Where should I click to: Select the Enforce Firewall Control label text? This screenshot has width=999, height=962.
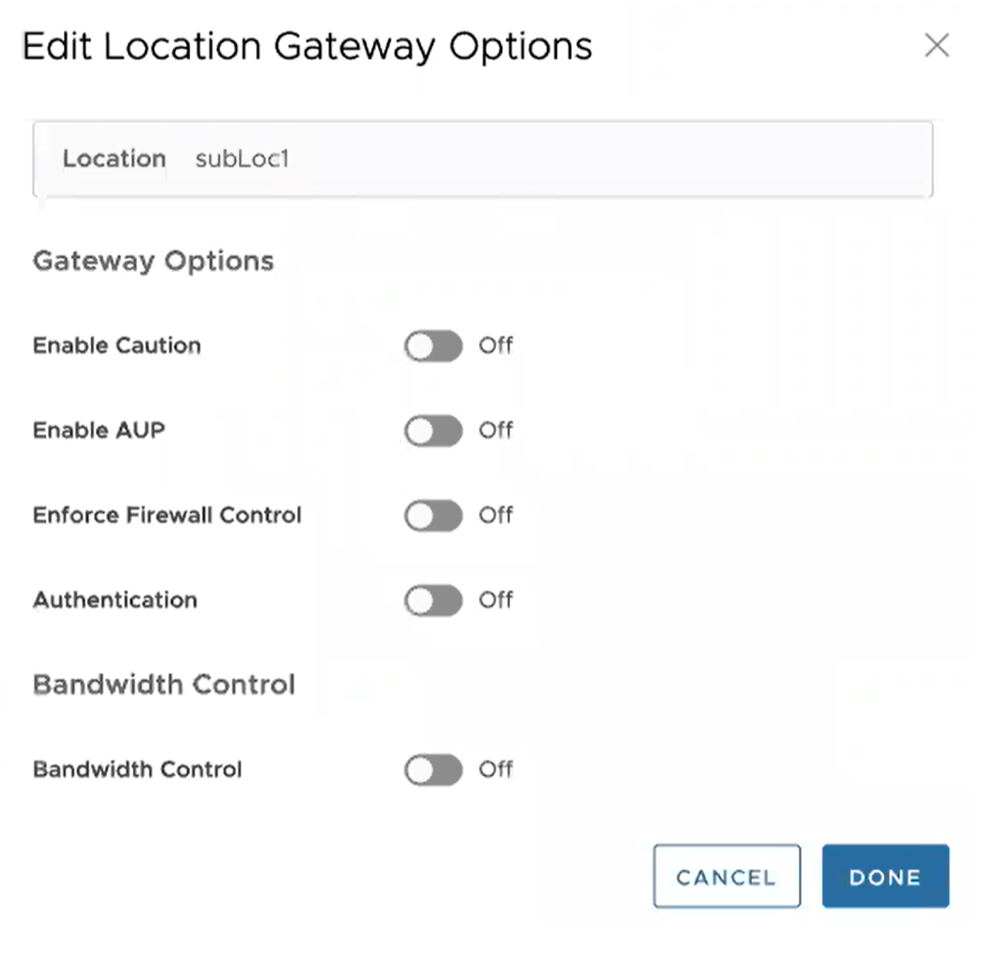coord(167,516)
